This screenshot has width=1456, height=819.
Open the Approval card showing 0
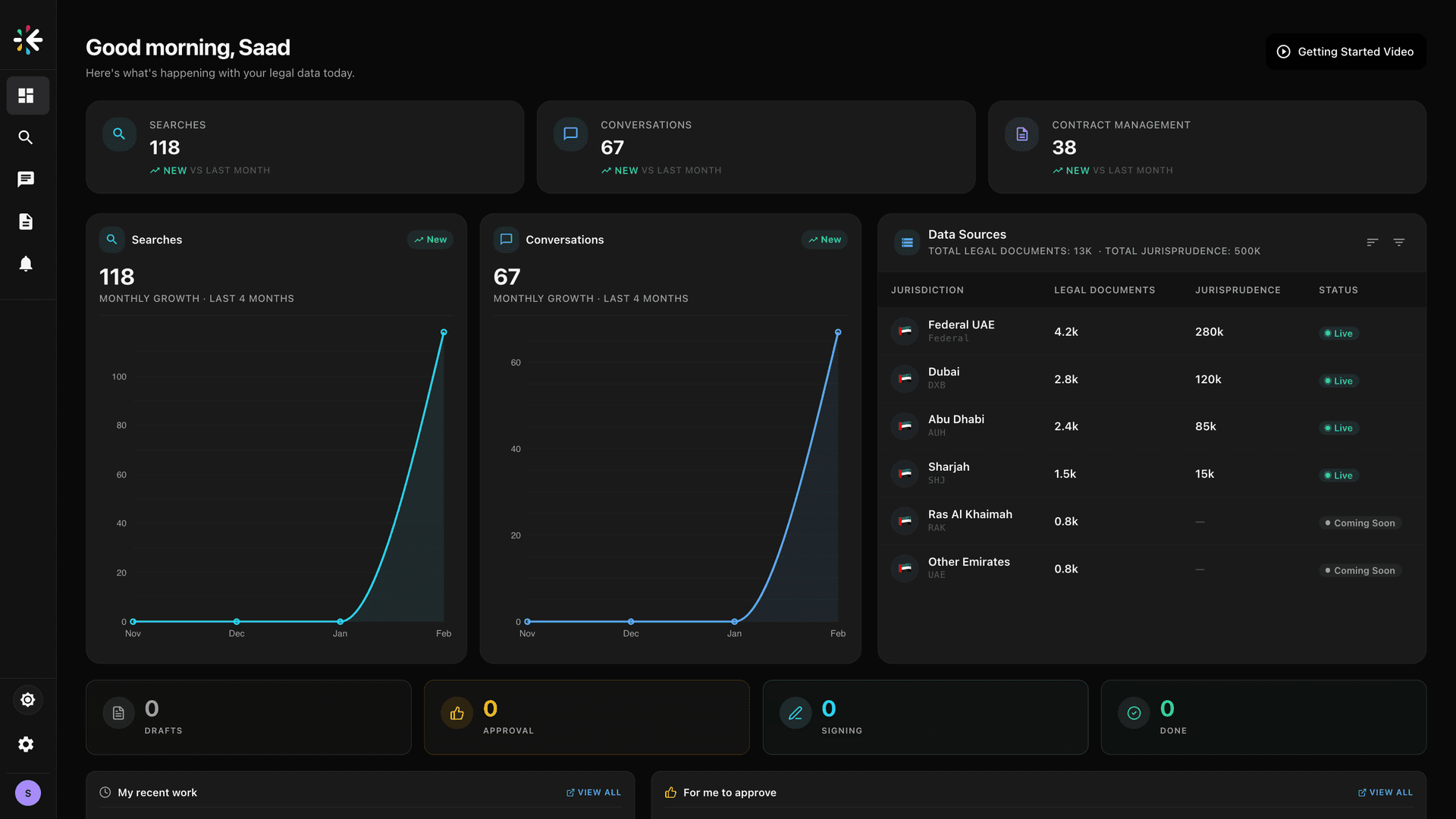click(586, 717)
